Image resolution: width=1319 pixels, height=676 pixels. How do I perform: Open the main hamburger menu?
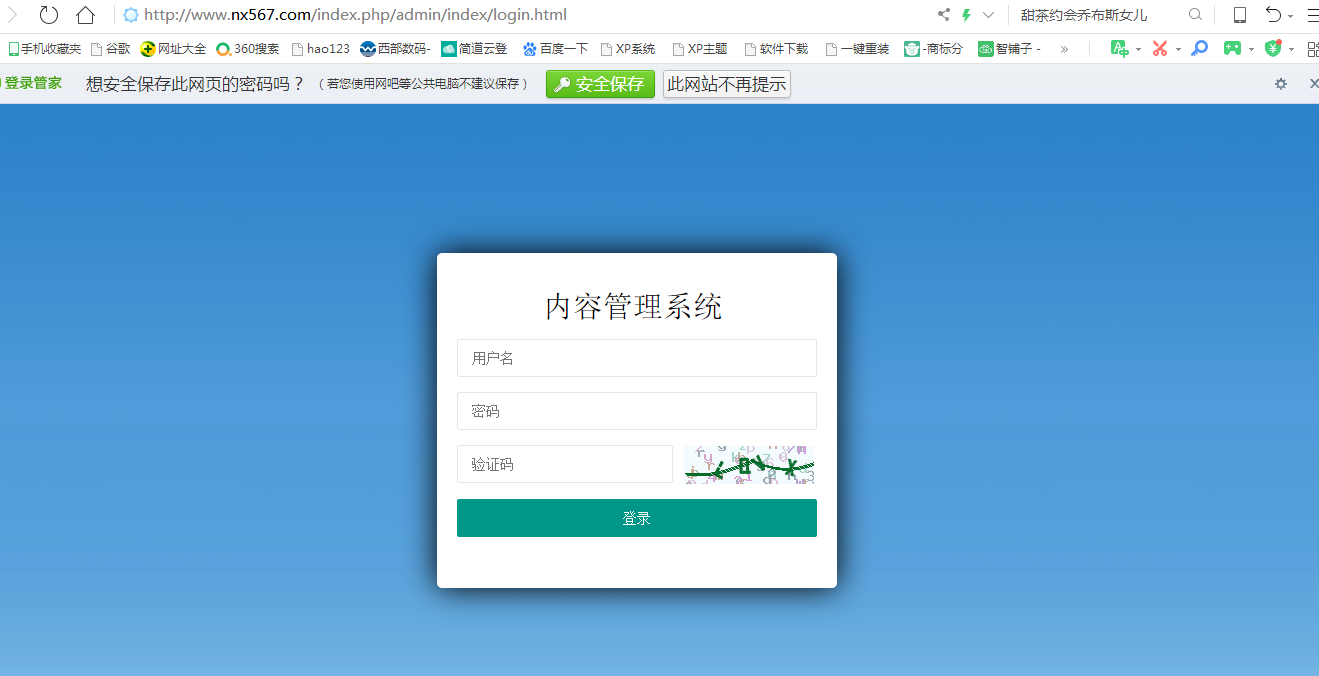click(1313, 14)
